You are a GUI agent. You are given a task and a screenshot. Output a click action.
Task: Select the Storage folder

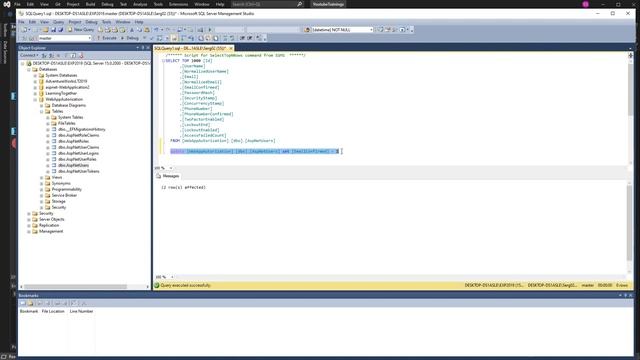58,201
